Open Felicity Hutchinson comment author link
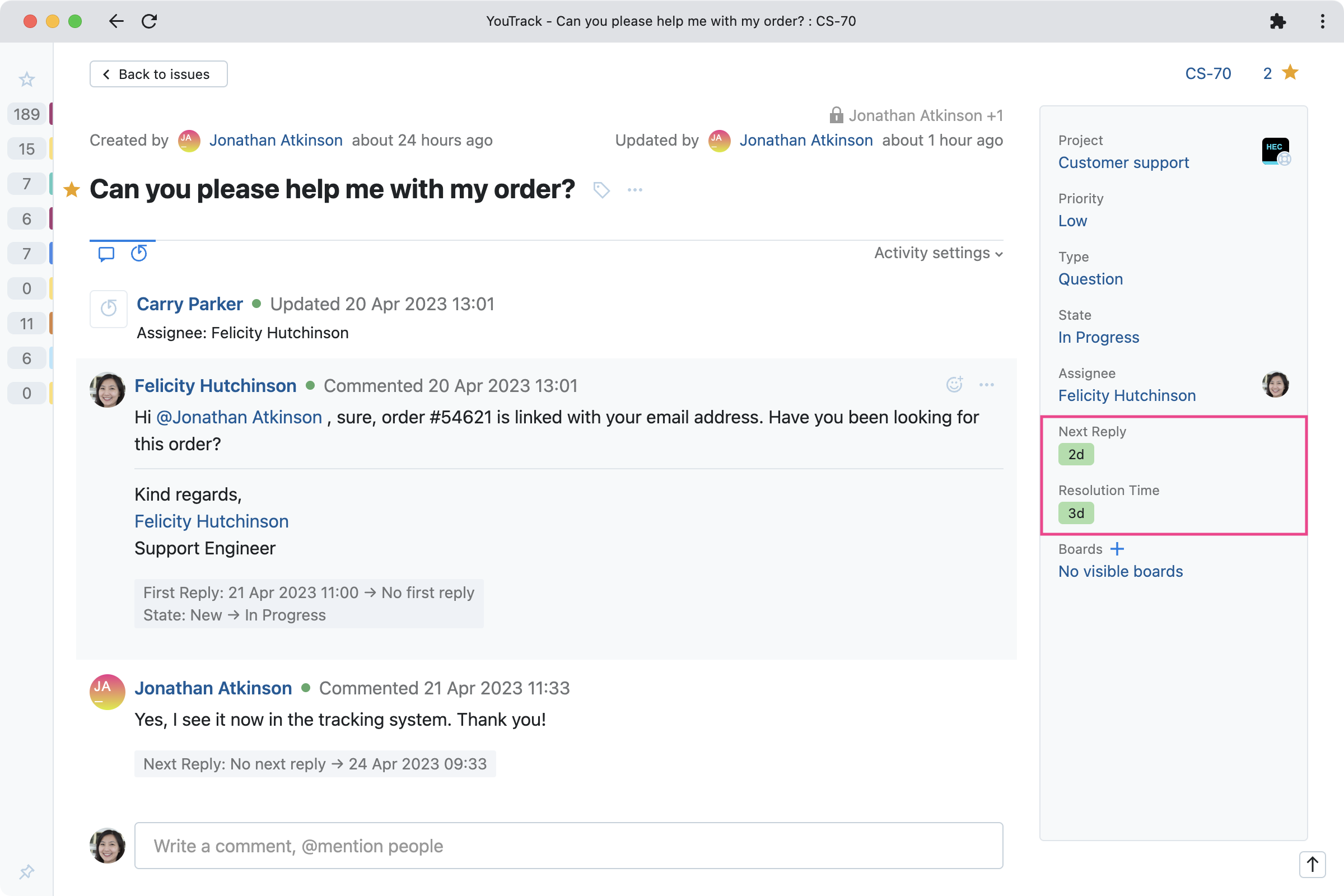1344x896 pixels. [216, 386]
